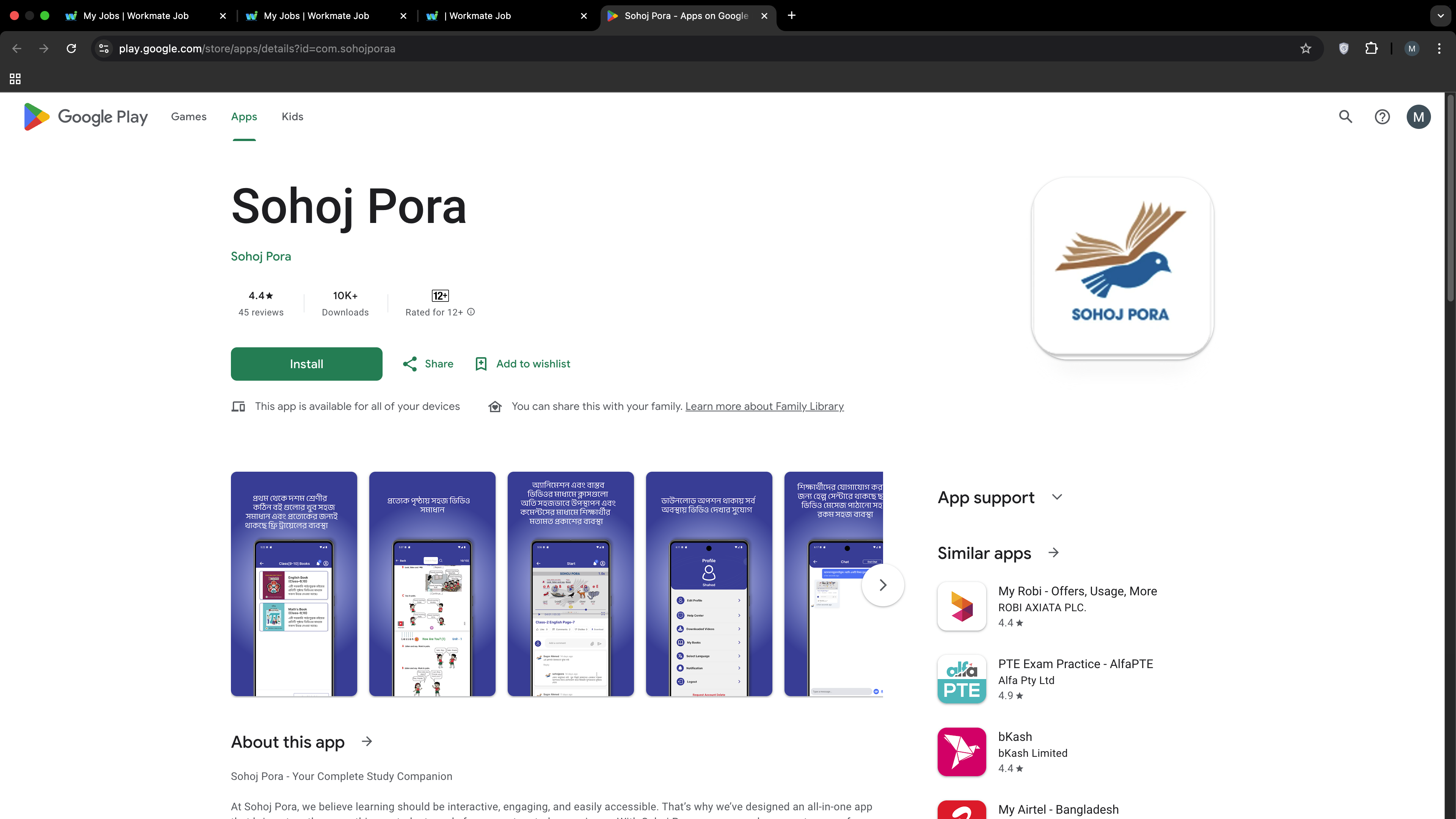Image resolution: width=1456 pixels, height=819 pixels.
Task: View site information icon in address bar
Action: pos(104,49)
